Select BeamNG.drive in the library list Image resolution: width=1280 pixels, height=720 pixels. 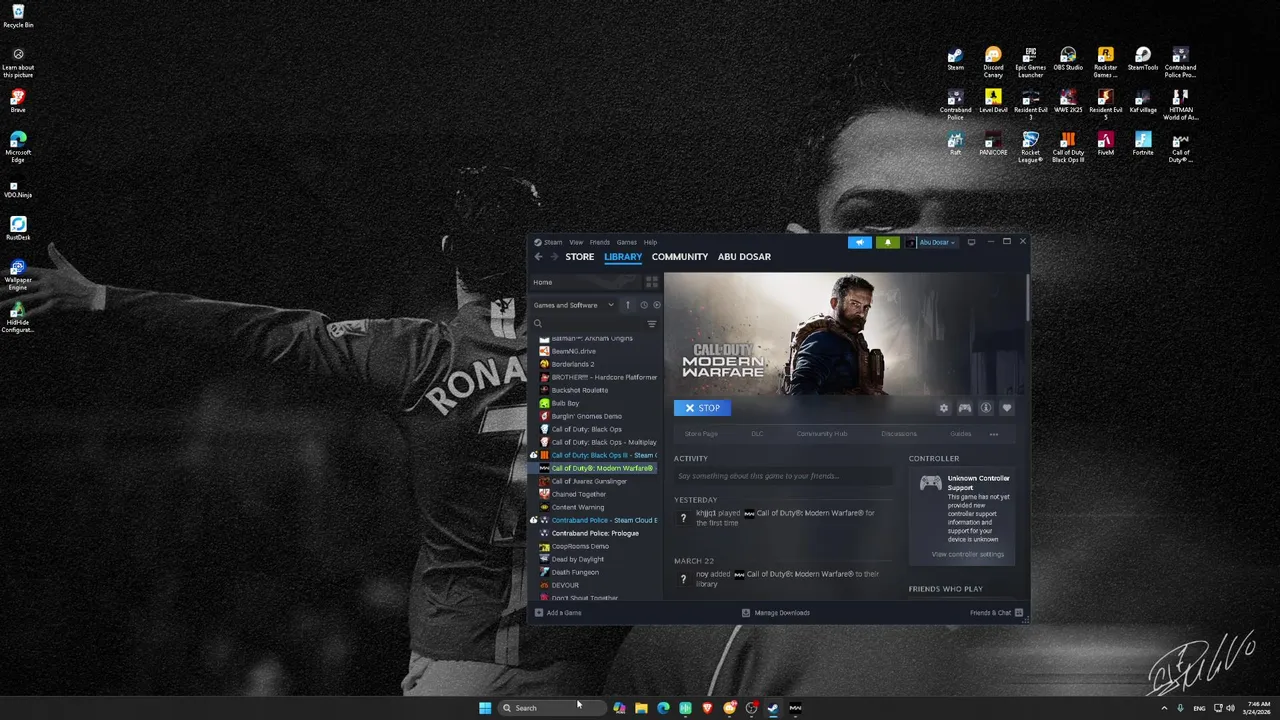click(x=573, y=351)
